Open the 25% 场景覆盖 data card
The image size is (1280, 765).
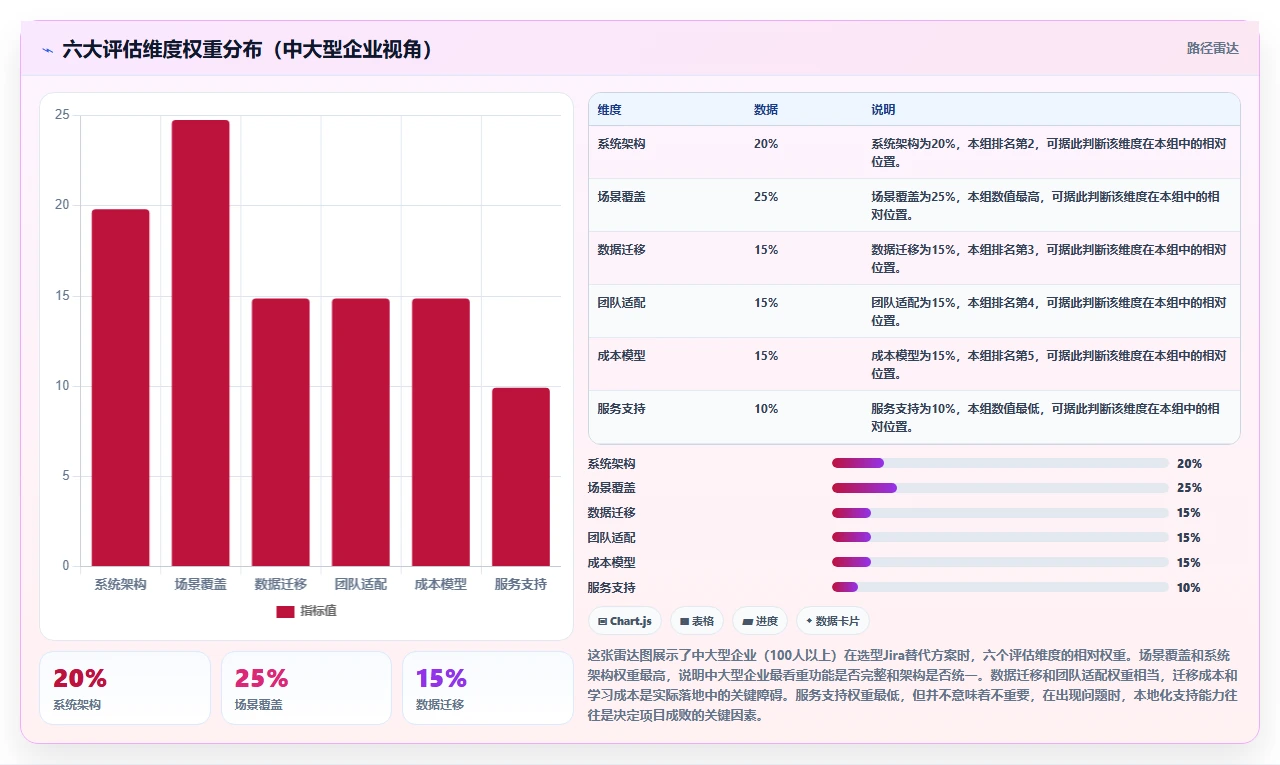(306, 688)
